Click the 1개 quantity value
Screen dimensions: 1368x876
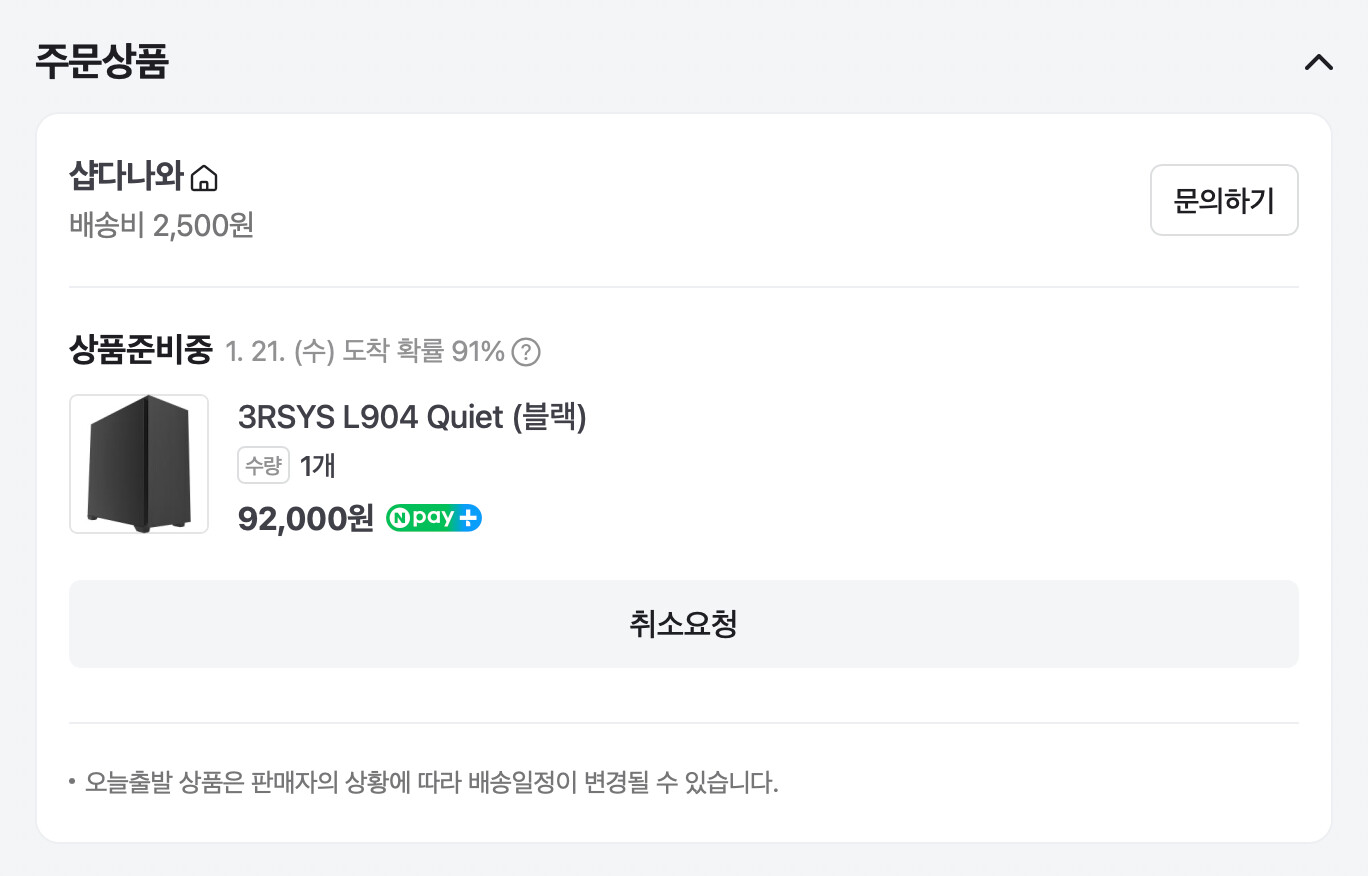(317, 465)
